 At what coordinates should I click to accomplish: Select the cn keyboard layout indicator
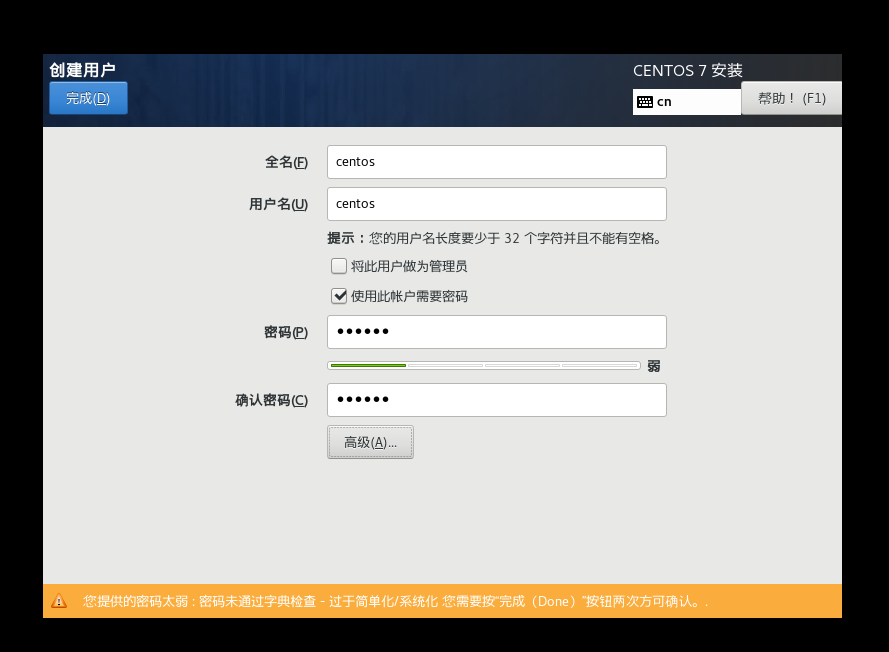pyautogui.click(x=687, y=102)
